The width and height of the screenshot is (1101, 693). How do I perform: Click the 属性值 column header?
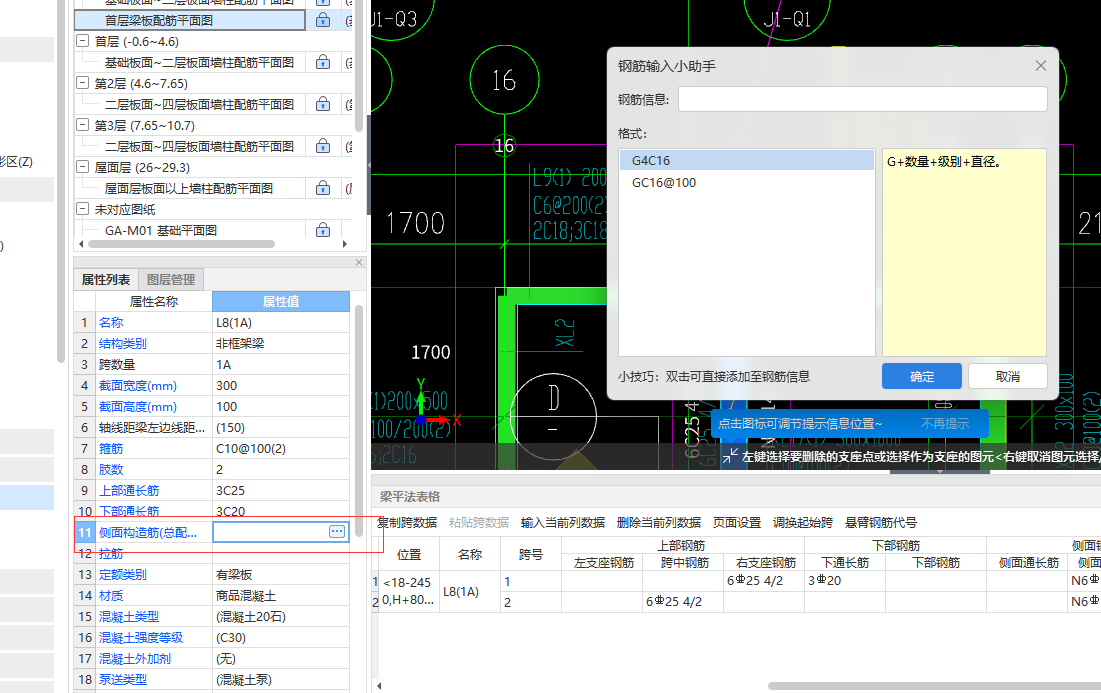pyautogui.click(x=281, y=301)
